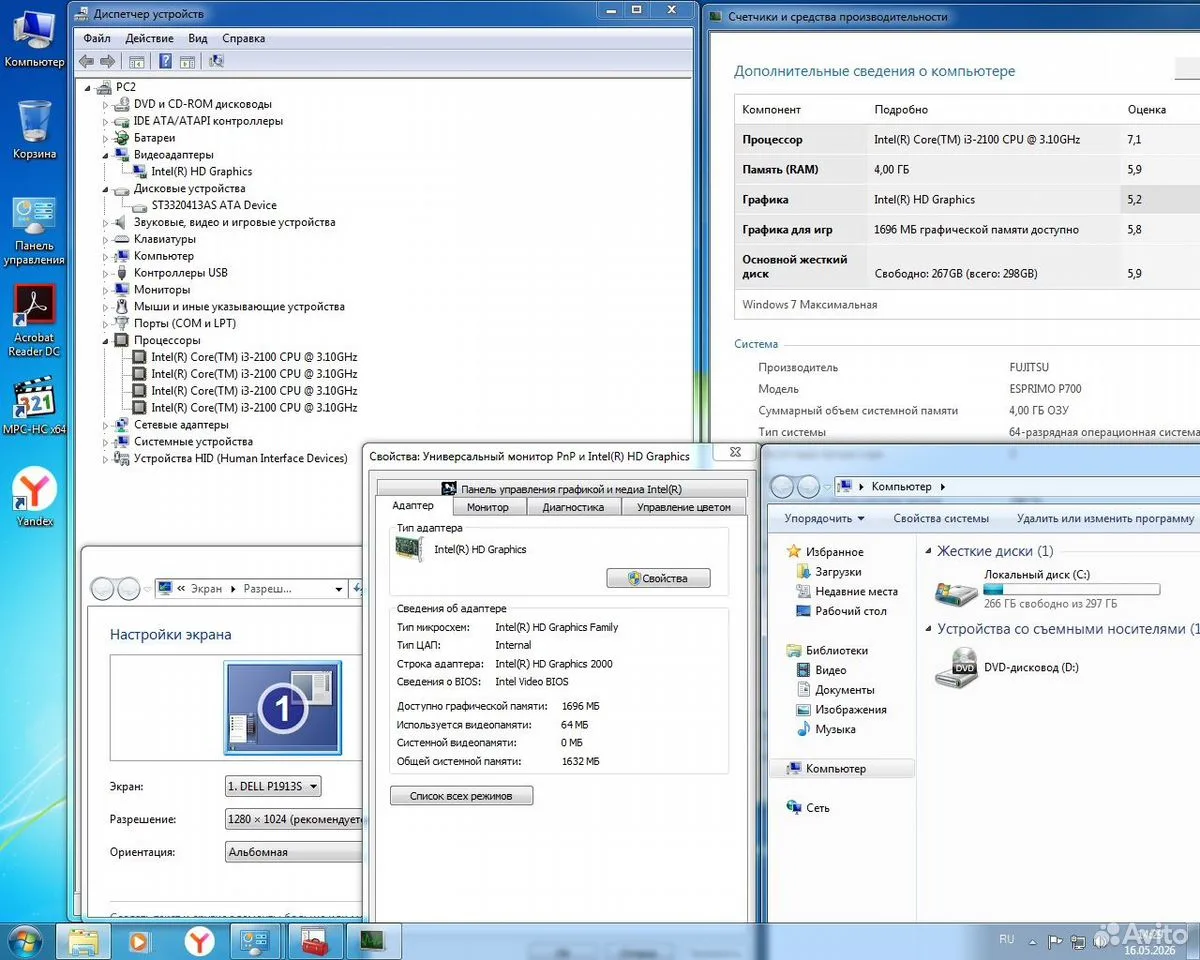This screenshot has height=960, width=1200.
Task: Collapse the PC2 root node
Action: pos(88,87)
